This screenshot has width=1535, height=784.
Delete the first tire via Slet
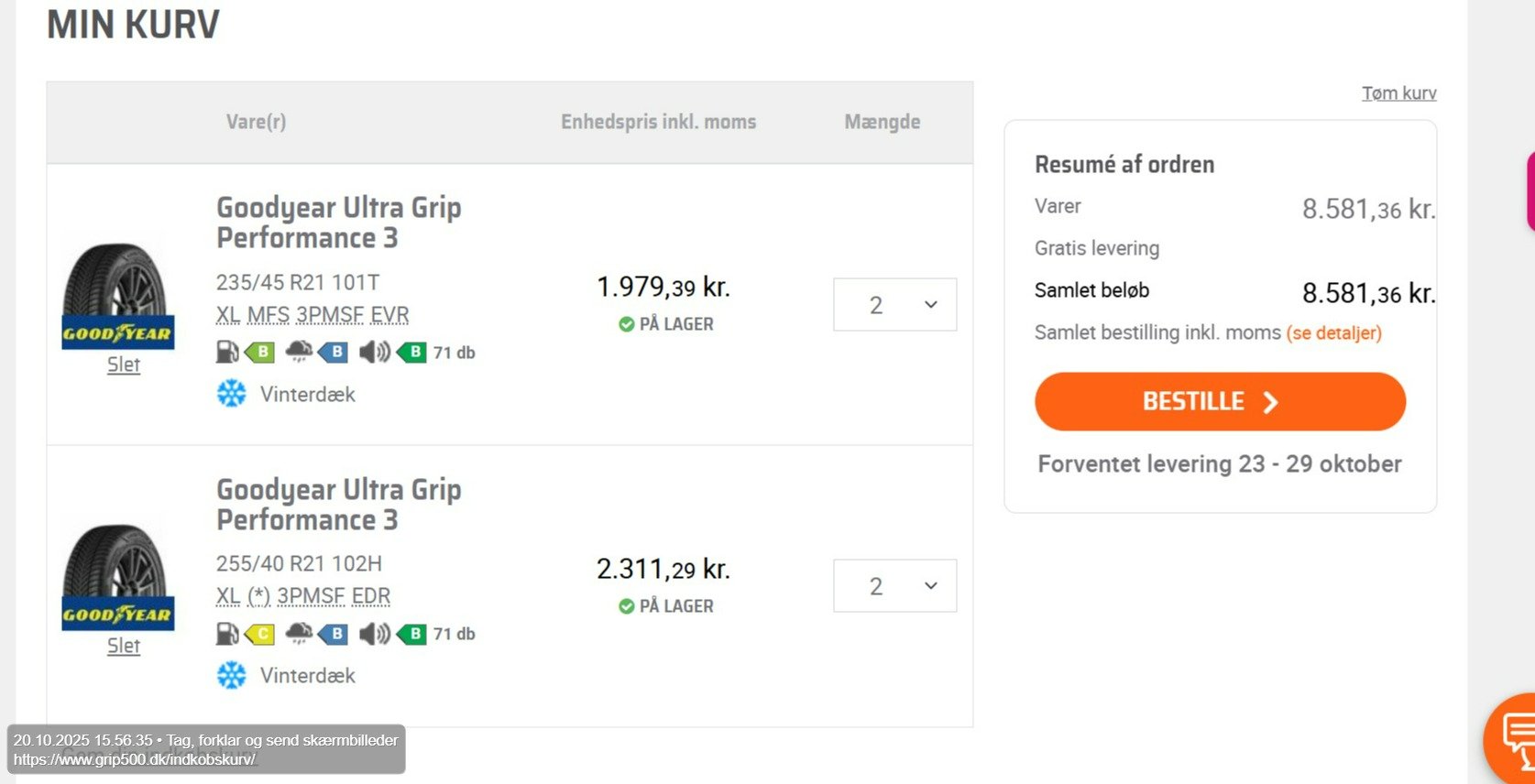[x=124, y=365]
